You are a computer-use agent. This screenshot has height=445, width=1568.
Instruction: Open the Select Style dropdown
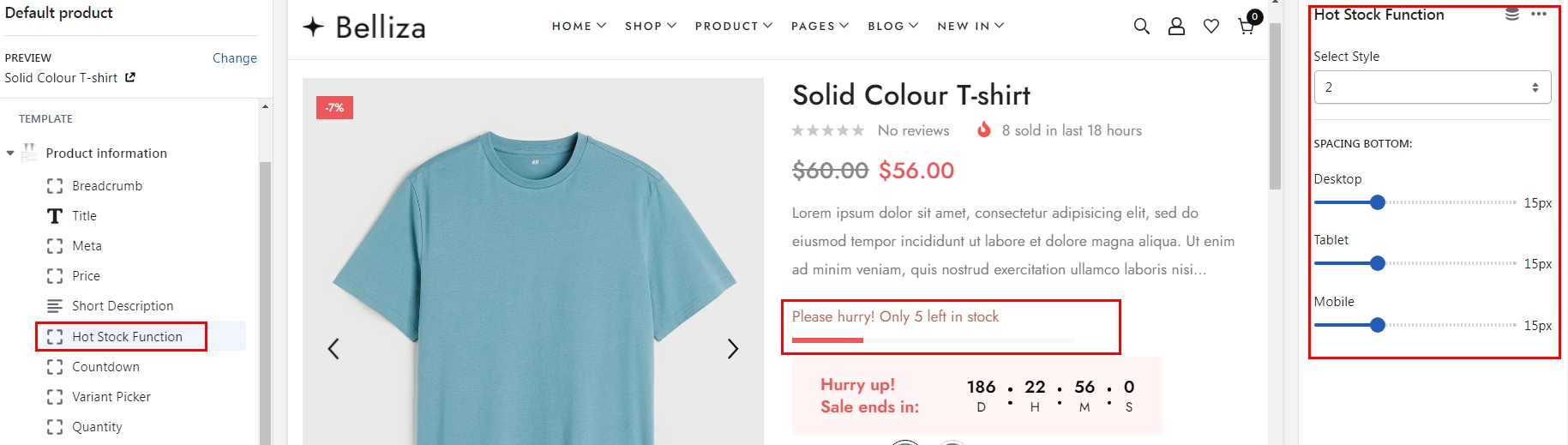1432,87
